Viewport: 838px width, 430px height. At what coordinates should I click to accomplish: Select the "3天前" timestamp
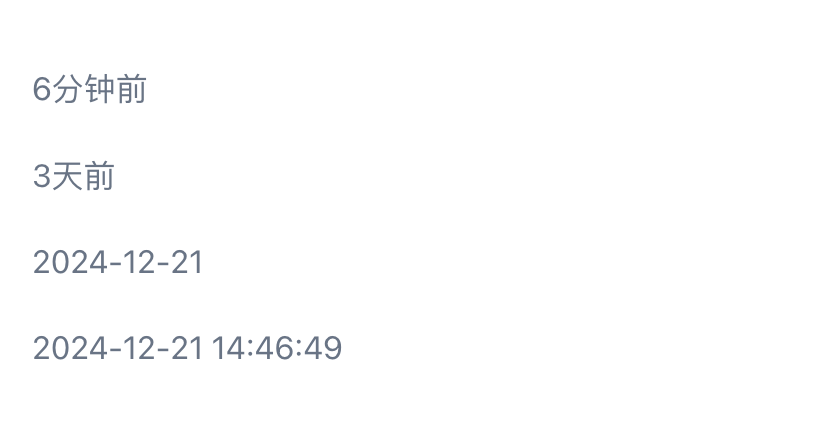(74, 176)
